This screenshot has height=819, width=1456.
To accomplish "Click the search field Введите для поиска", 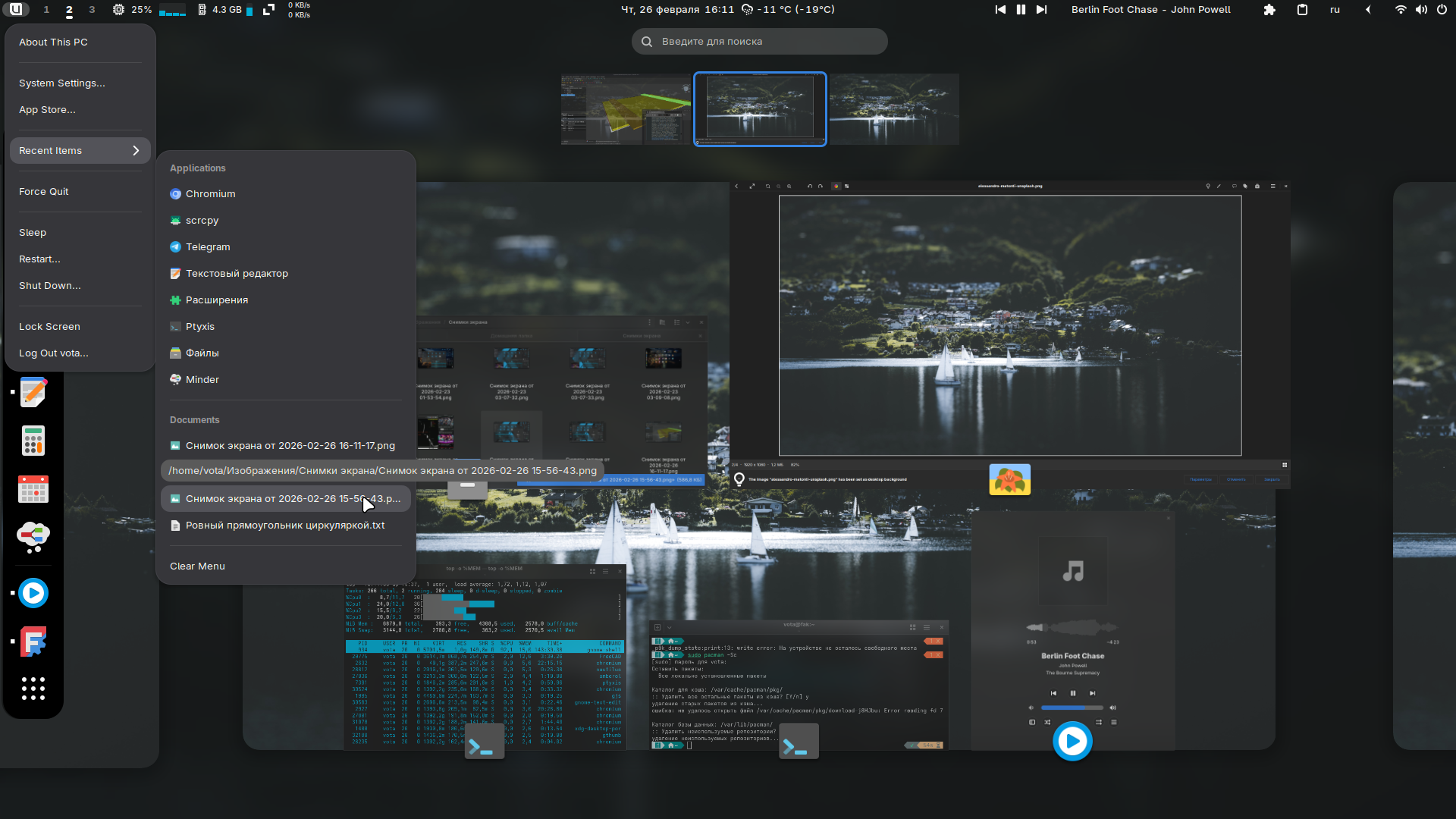I will click(x=759, y=42).
